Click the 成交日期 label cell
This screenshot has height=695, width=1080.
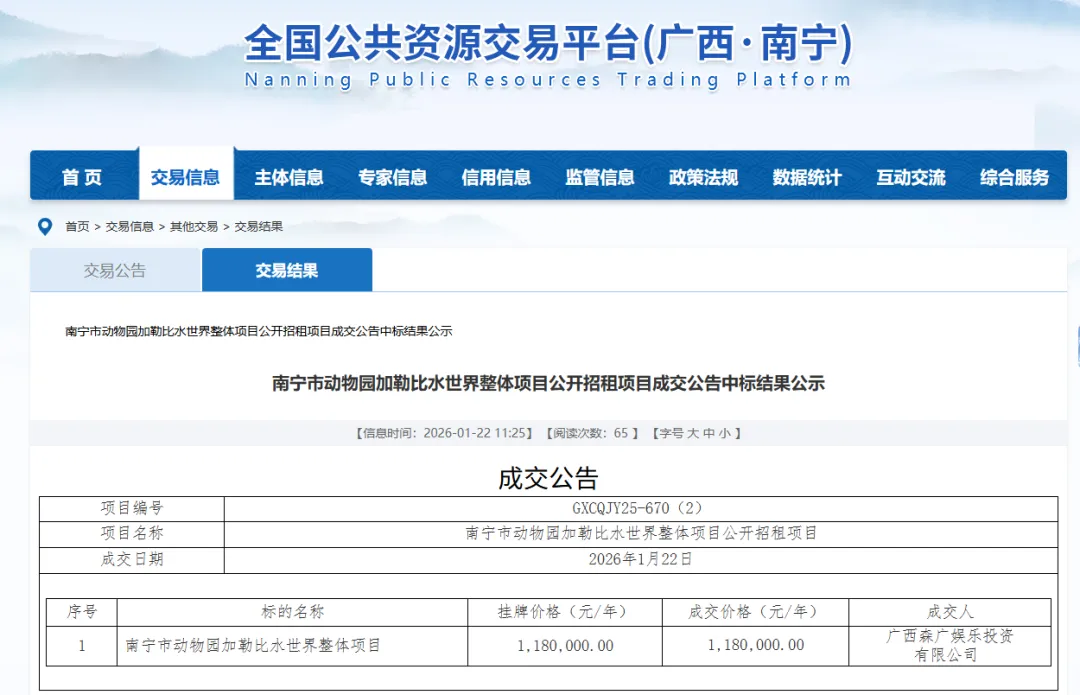[132, 559]
